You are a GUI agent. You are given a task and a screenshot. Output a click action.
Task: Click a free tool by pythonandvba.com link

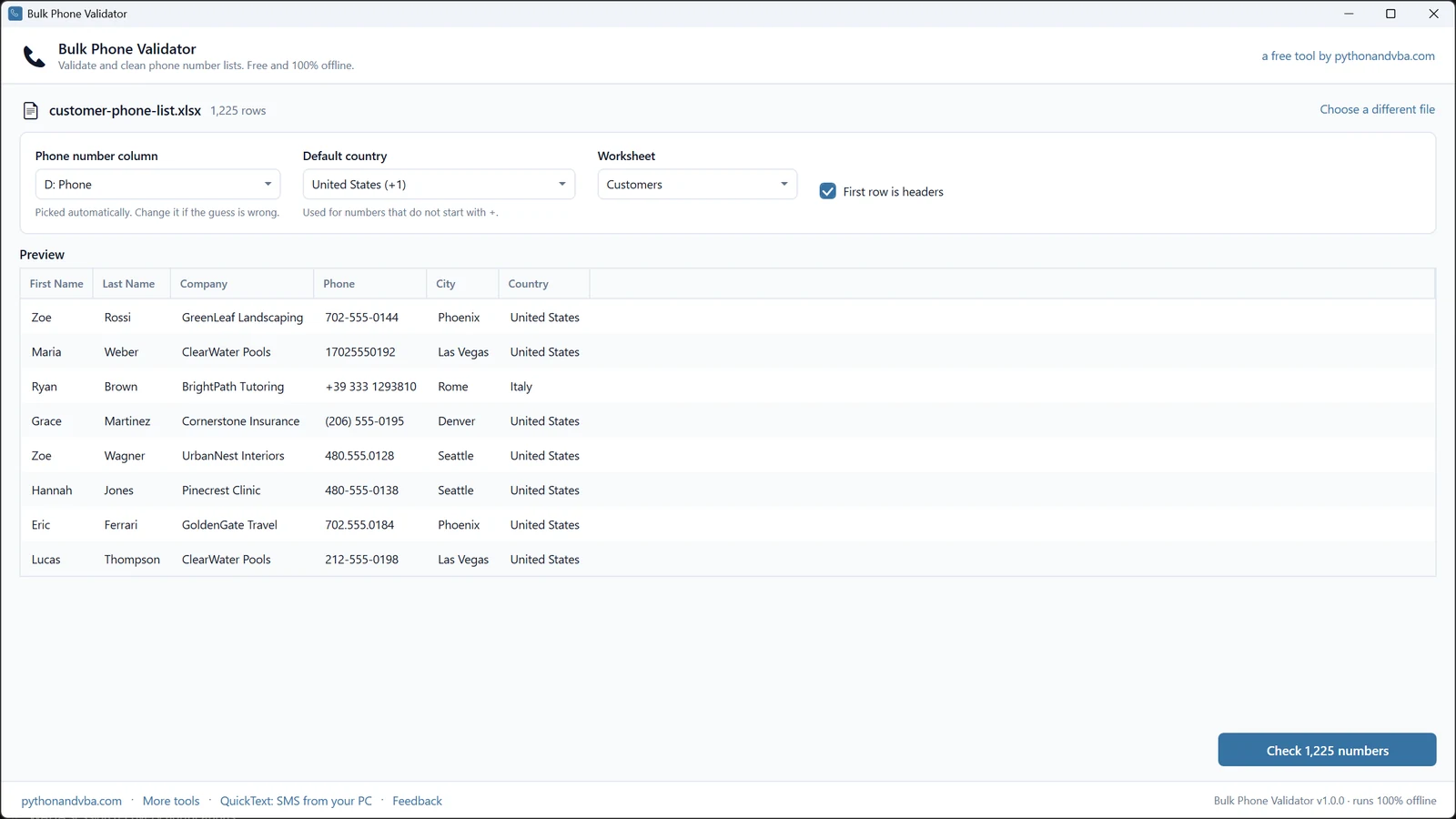[1348, 56]
